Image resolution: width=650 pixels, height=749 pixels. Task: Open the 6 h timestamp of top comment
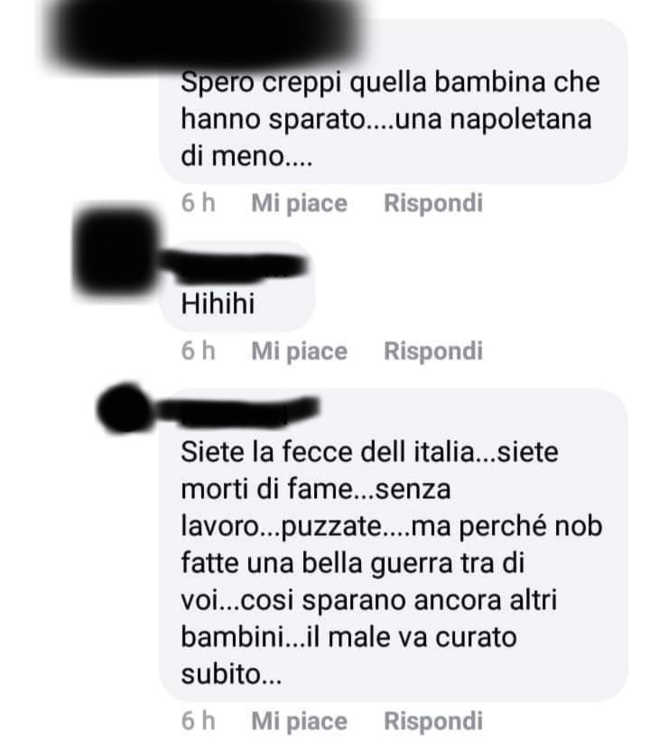(x=198, y=203)
